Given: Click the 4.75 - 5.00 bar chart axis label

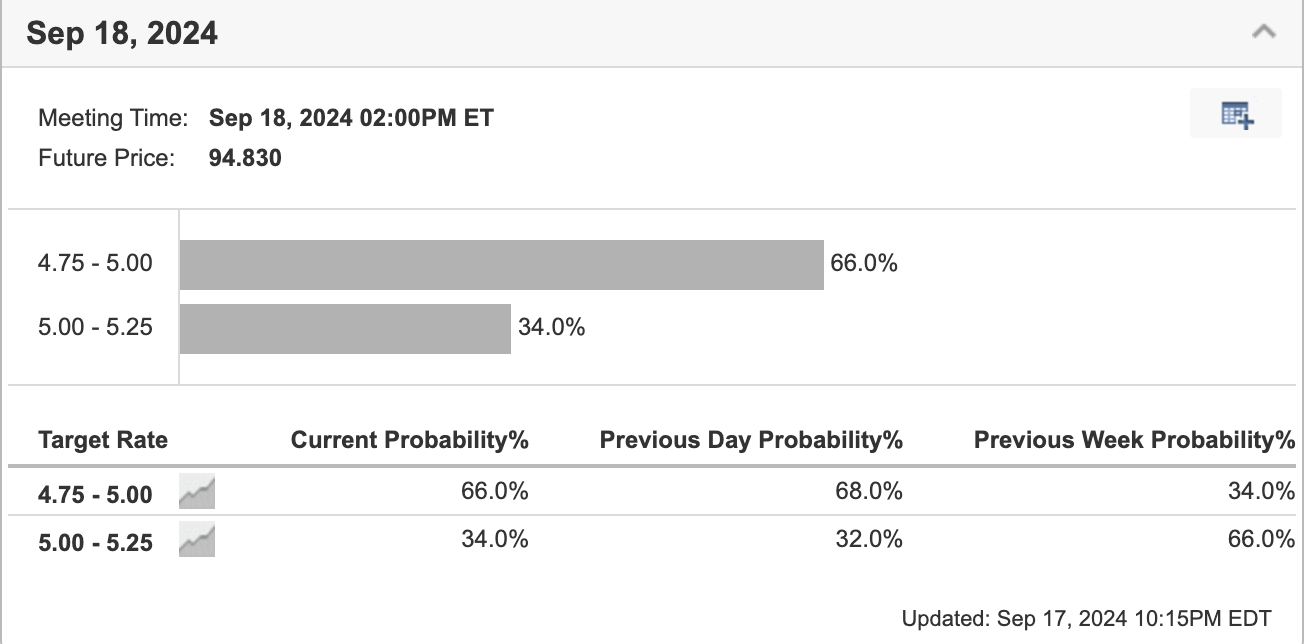Looking at the screenshot, I should [x=95, y=264].
